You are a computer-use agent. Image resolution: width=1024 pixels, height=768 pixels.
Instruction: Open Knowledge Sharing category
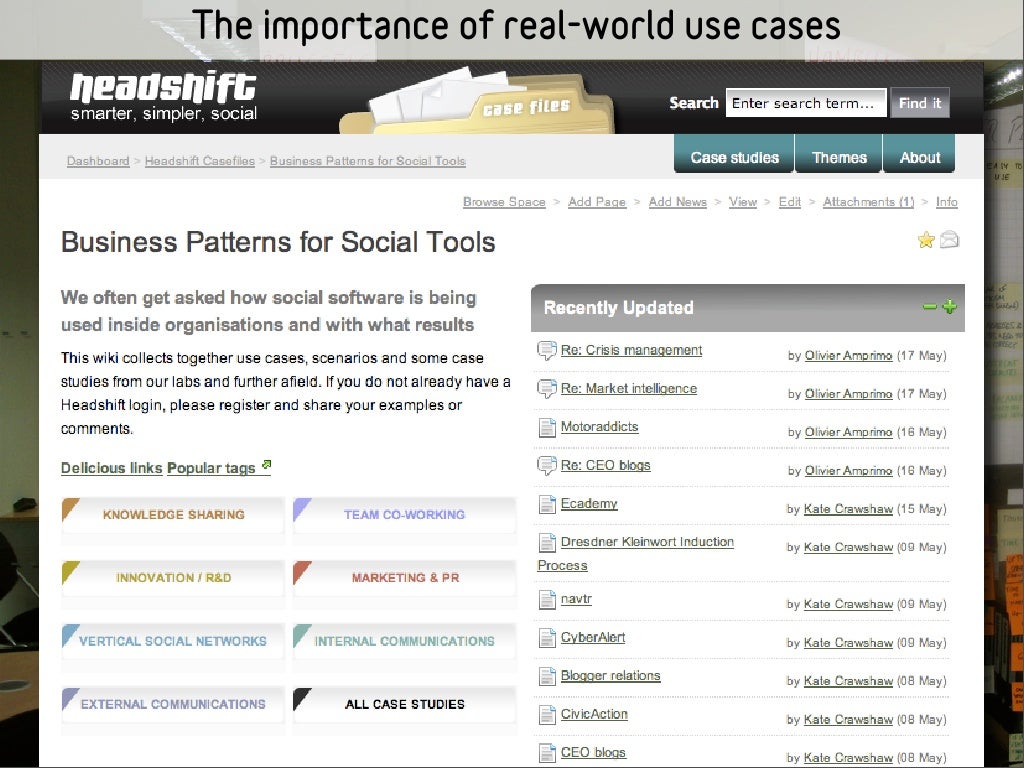[173, 515]
